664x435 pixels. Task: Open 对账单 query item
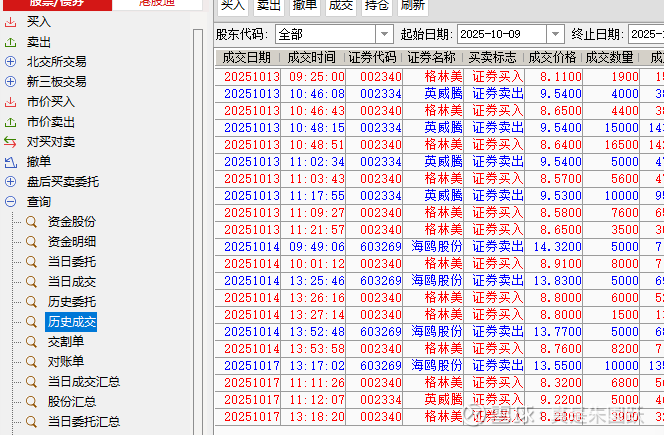[66, 362]
